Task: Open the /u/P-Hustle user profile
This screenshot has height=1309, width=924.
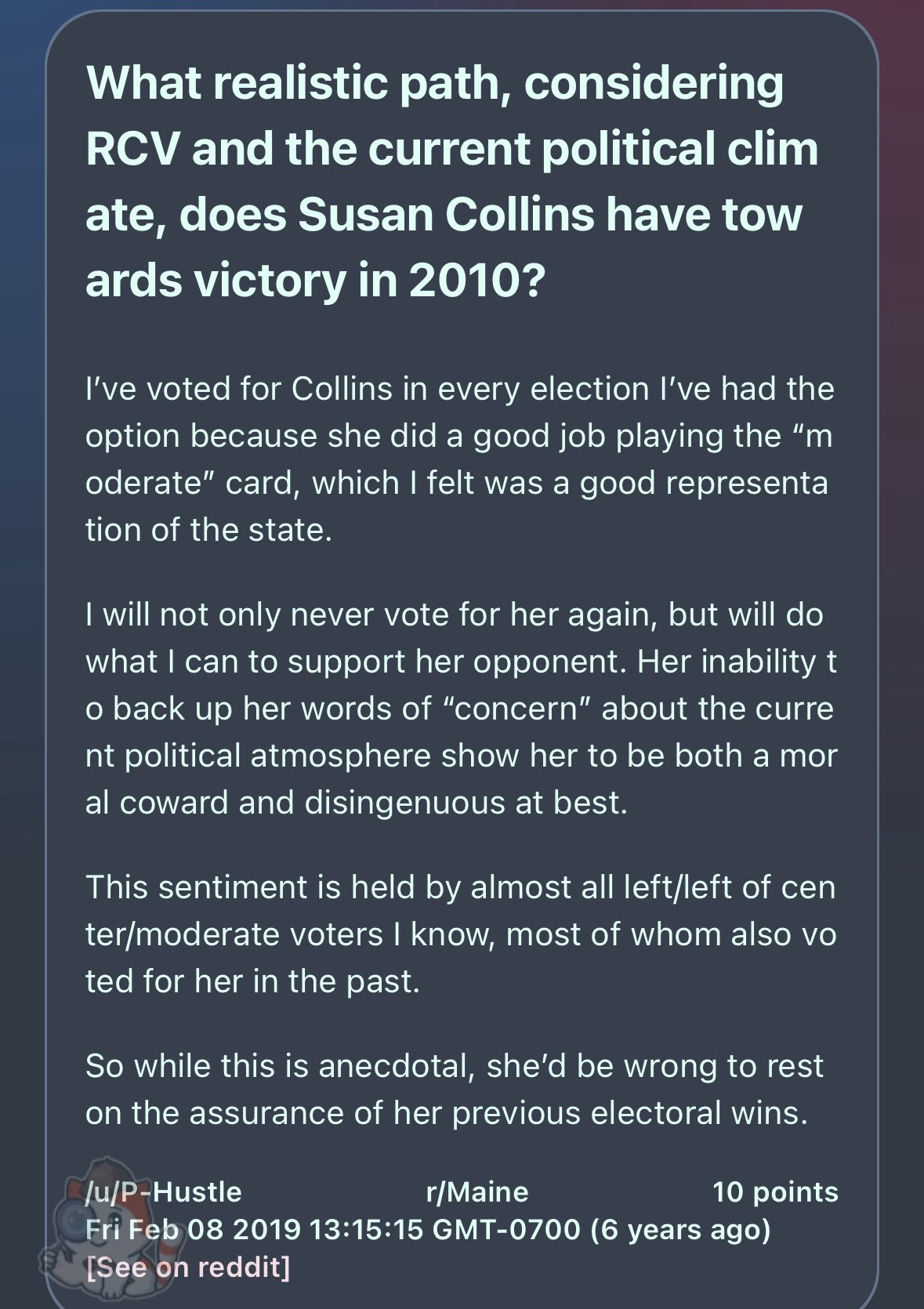Action: click(x=164, y=1191)
